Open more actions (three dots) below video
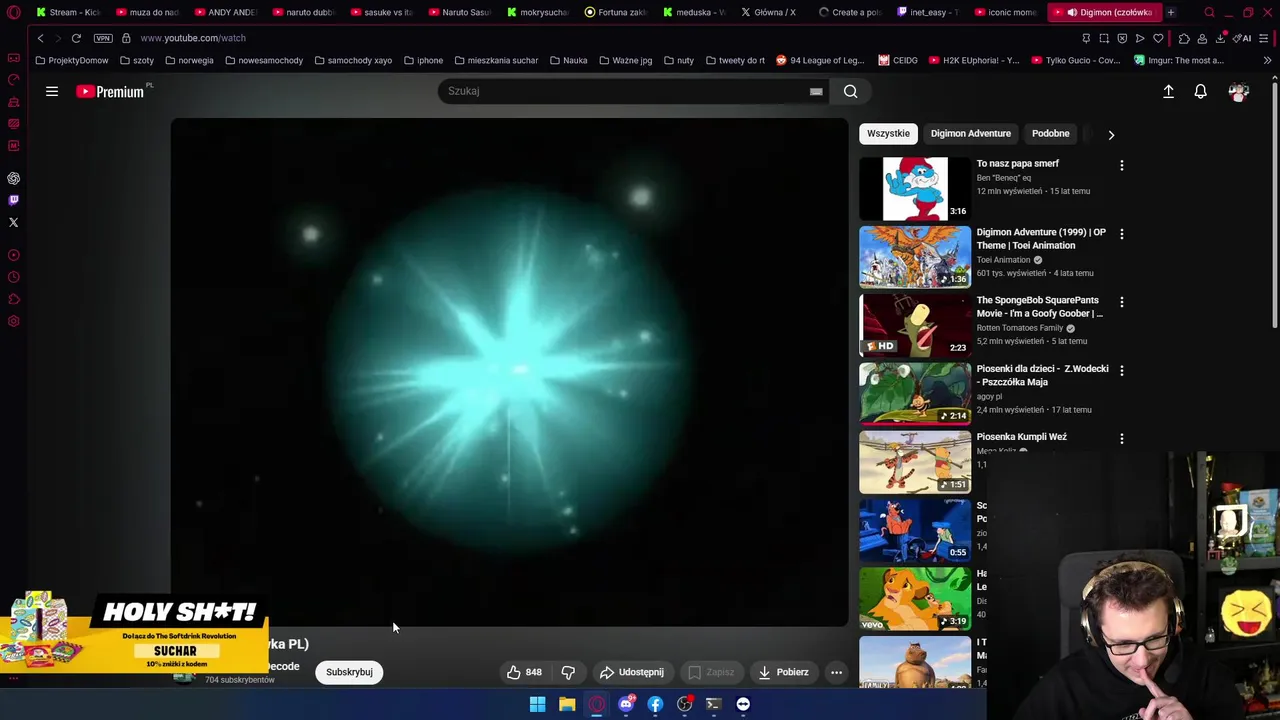Screen dimensions: 1280x720 836,672
